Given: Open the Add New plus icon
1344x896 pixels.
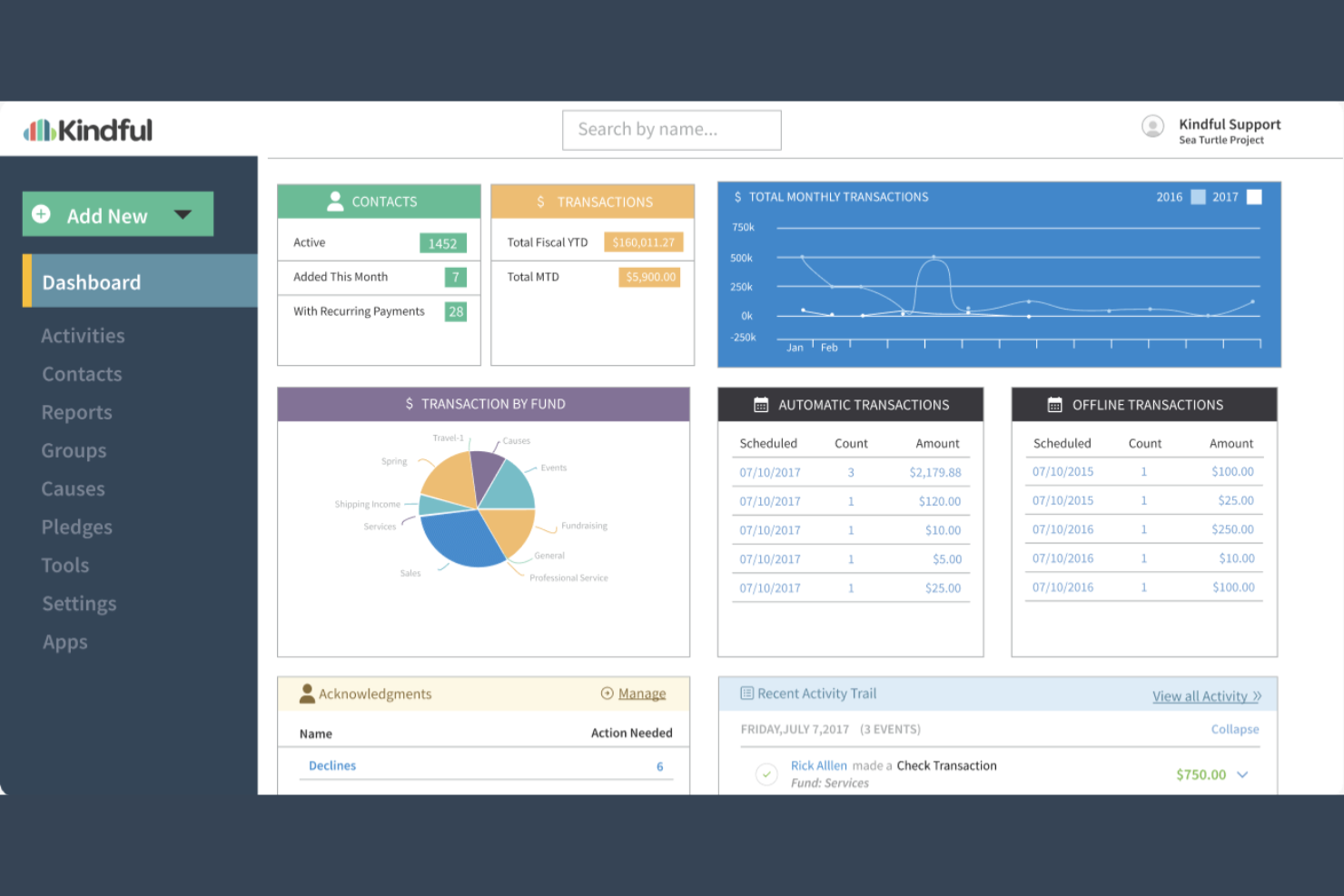Looking at the screenshot, I should point(41,214).
